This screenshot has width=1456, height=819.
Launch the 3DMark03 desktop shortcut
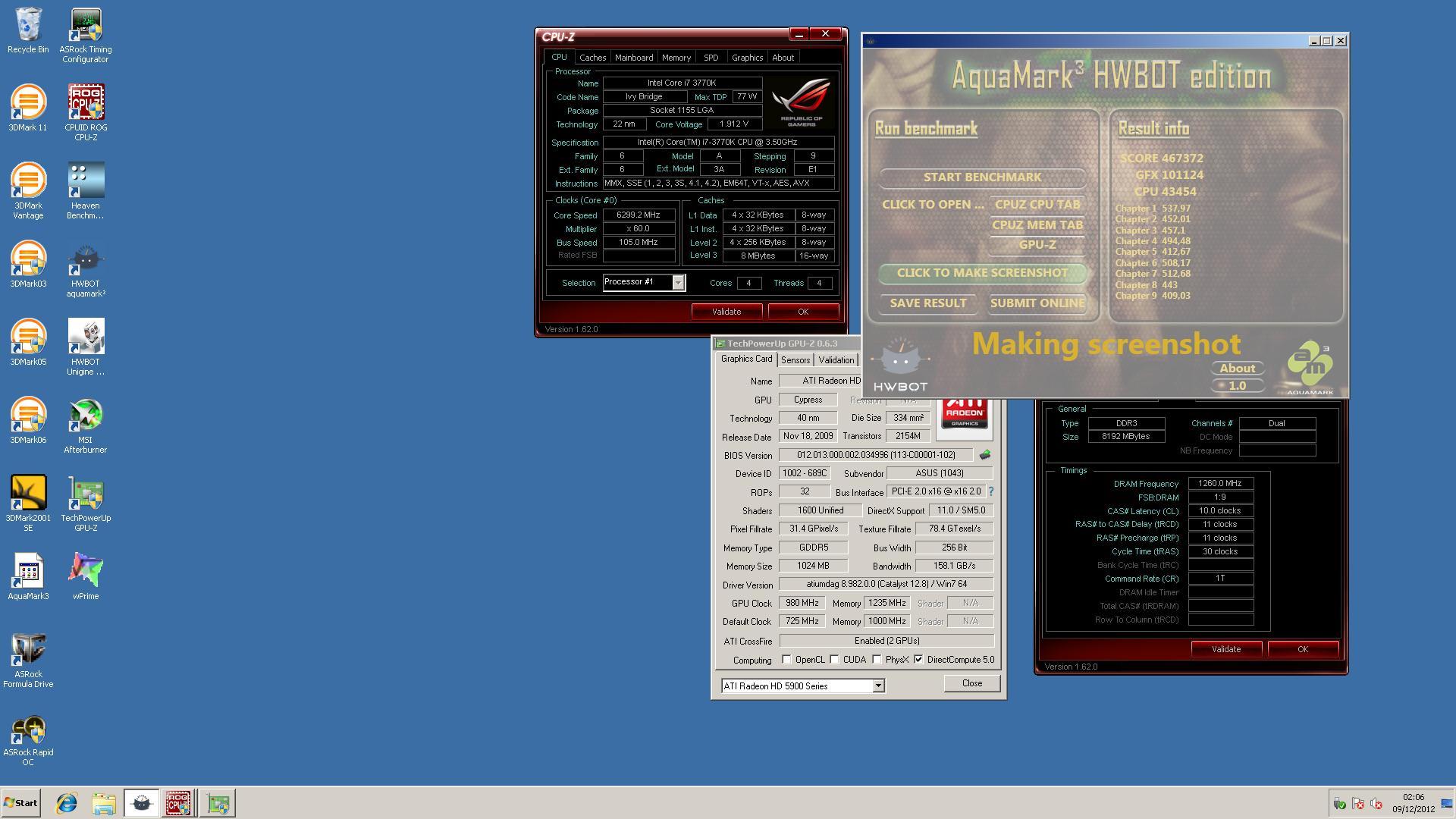(x=28, y=265)
